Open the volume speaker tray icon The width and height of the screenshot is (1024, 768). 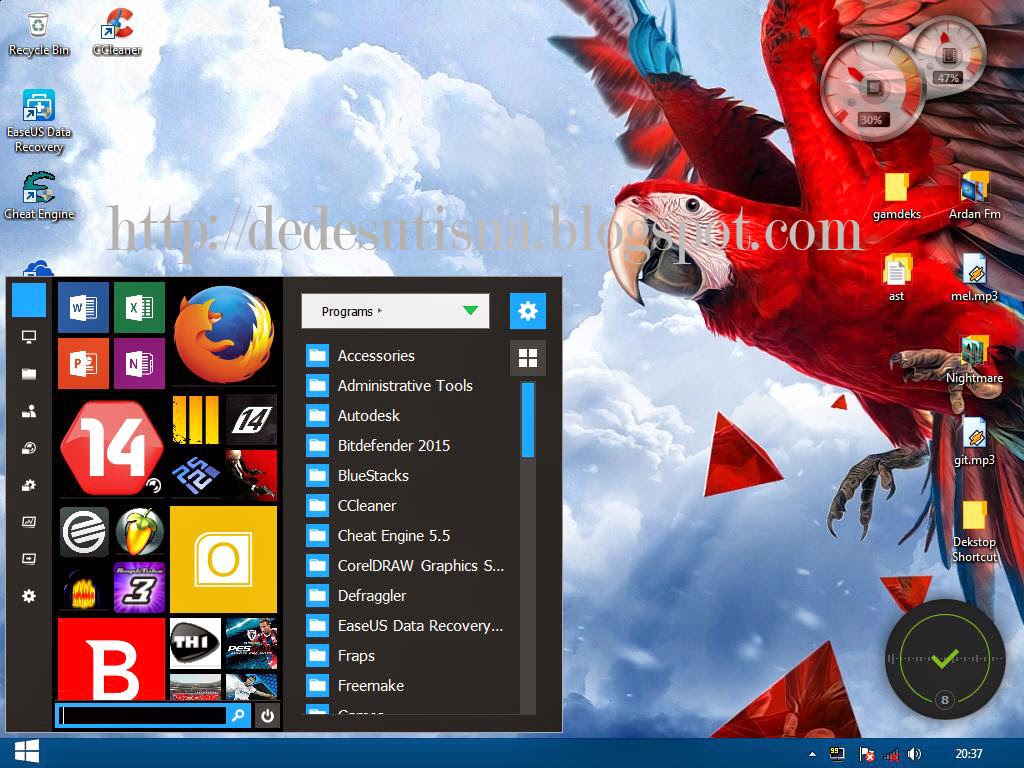point(914,754)
